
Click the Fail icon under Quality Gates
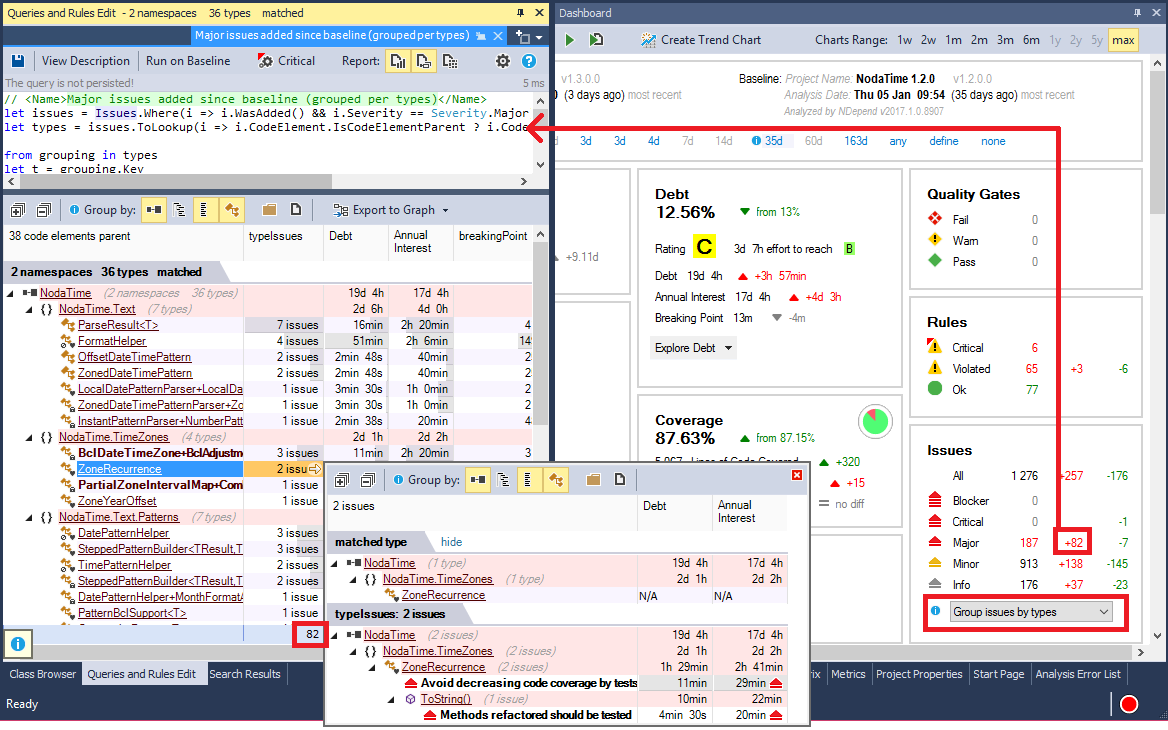(x=935, y=219)
